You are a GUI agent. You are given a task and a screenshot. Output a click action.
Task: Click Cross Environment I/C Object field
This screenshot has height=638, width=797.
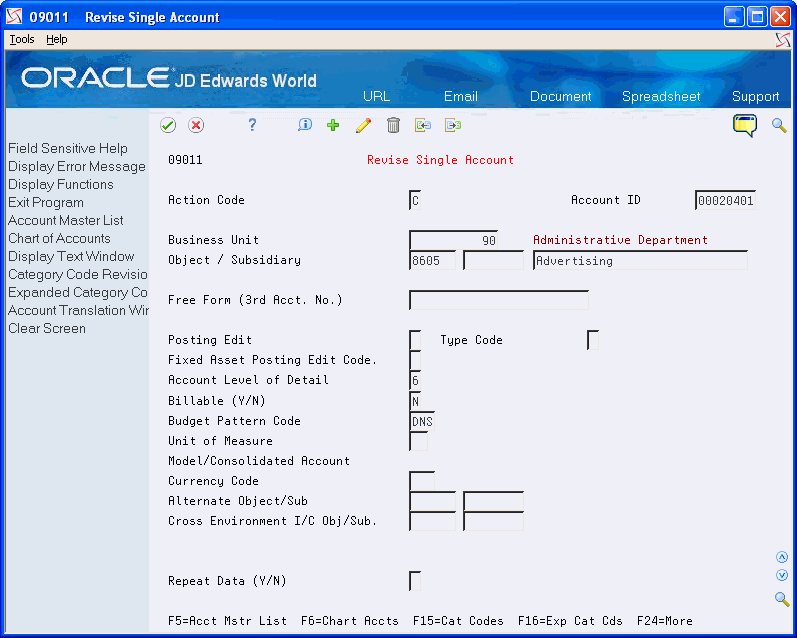point(433,522)
